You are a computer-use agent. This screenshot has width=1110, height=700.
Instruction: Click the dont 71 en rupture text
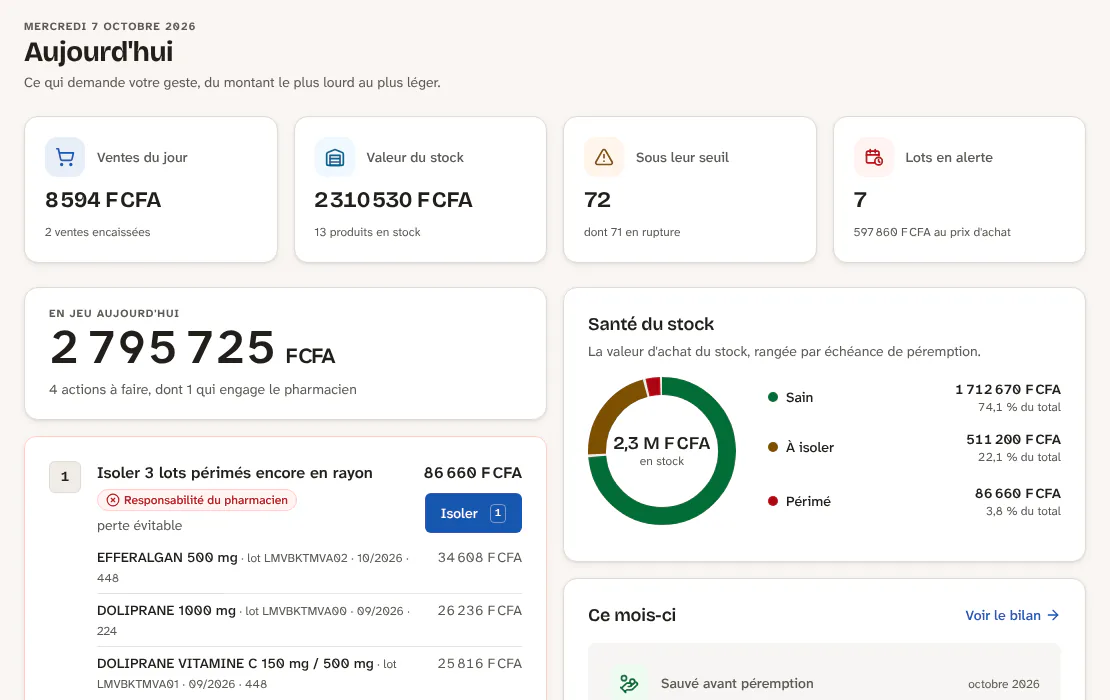click(632, 232)
